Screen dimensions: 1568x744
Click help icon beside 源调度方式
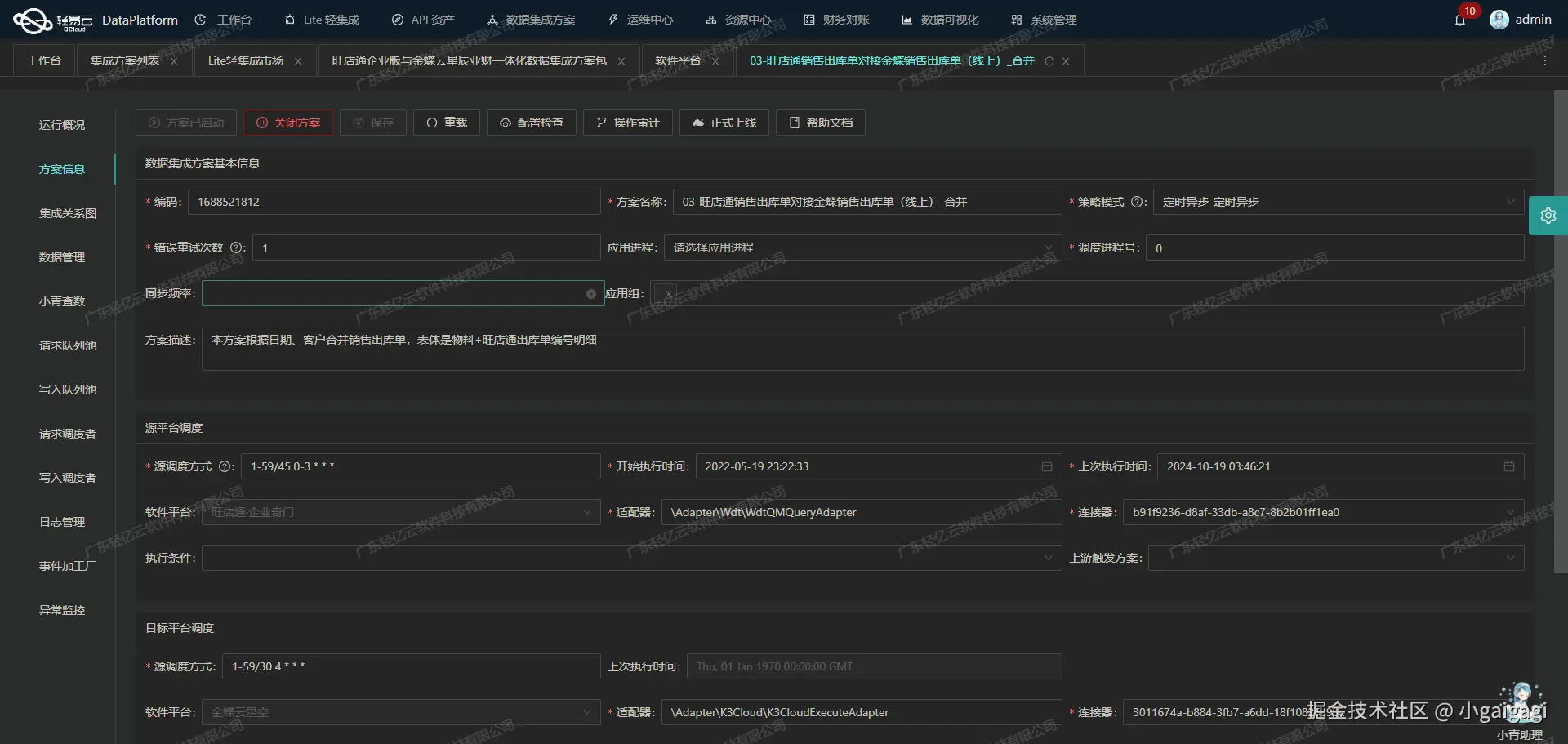(225, 466)
